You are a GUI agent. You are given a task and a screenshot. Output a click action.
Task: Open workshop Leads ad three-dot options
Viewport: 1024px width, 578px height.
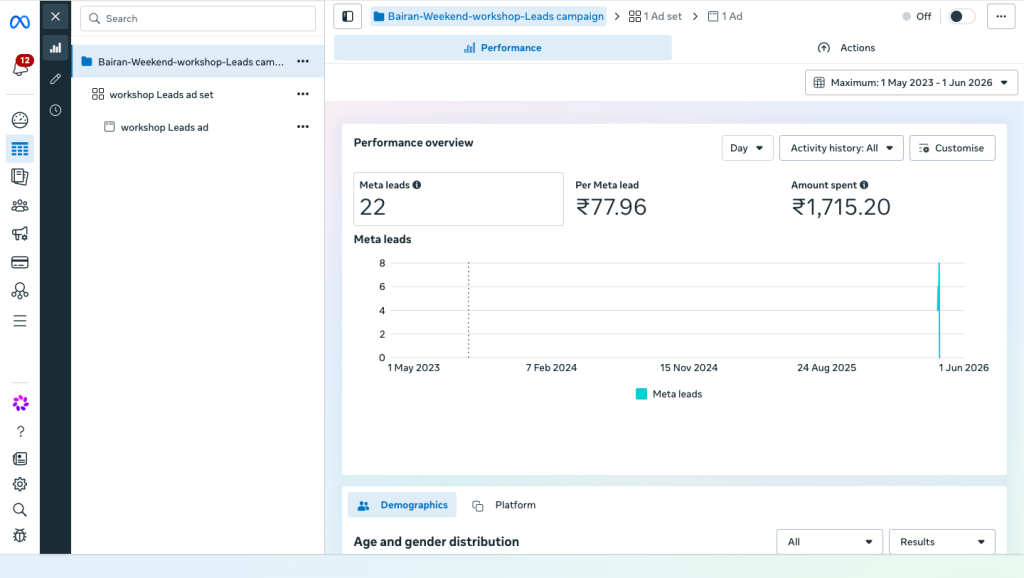(x=303, y=127)
